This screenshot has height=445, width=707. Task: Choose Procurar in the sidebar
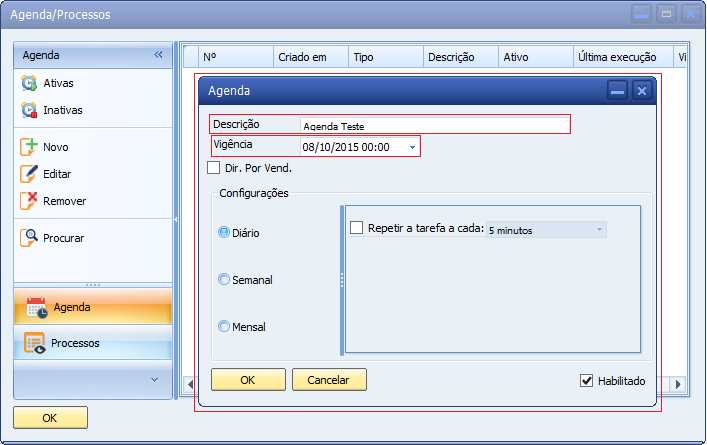click(63, 238)
